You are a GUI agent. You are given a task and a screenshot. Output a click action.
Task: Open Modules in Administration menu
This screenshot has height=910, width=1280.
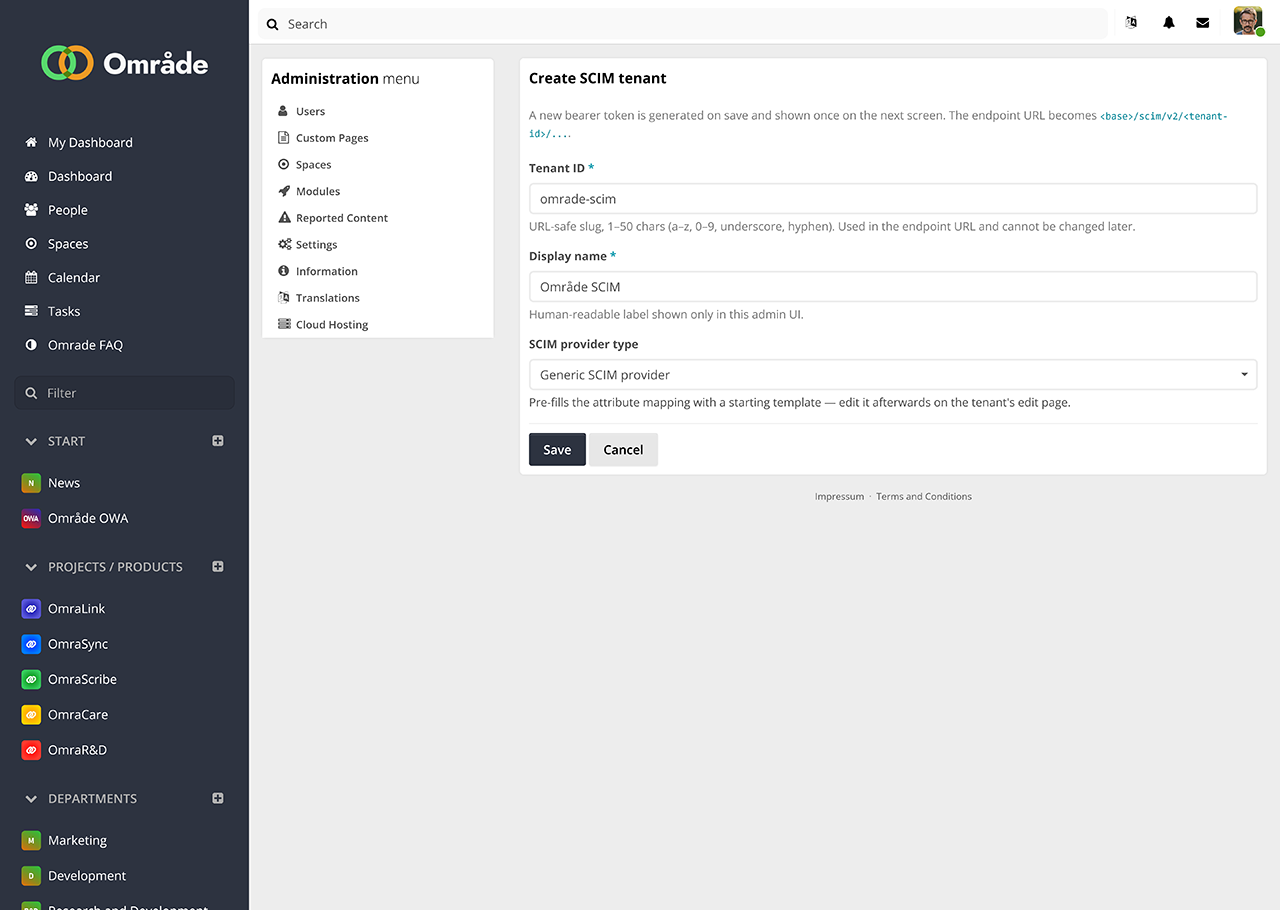318,191
